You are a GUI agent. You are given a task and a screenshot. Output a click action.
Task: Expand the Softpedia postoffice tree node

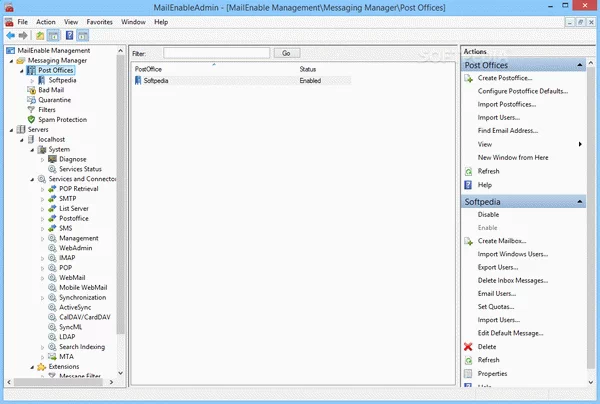pos(32,81)
